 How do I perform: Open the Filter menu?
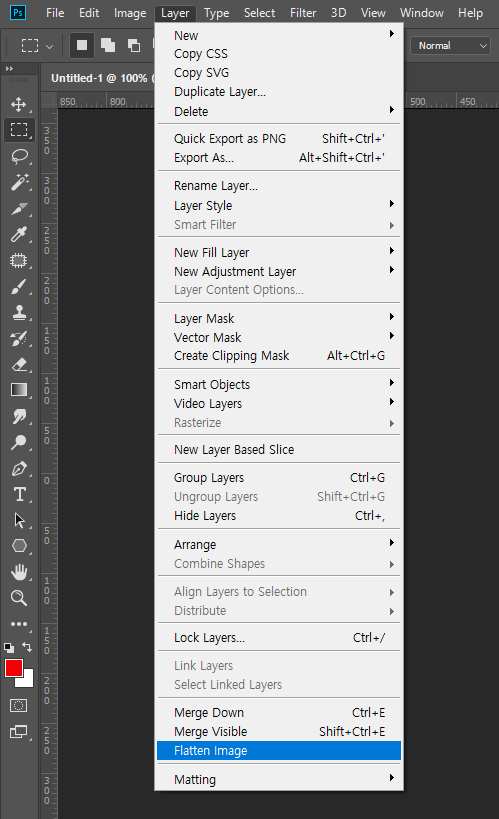[303, 13]
